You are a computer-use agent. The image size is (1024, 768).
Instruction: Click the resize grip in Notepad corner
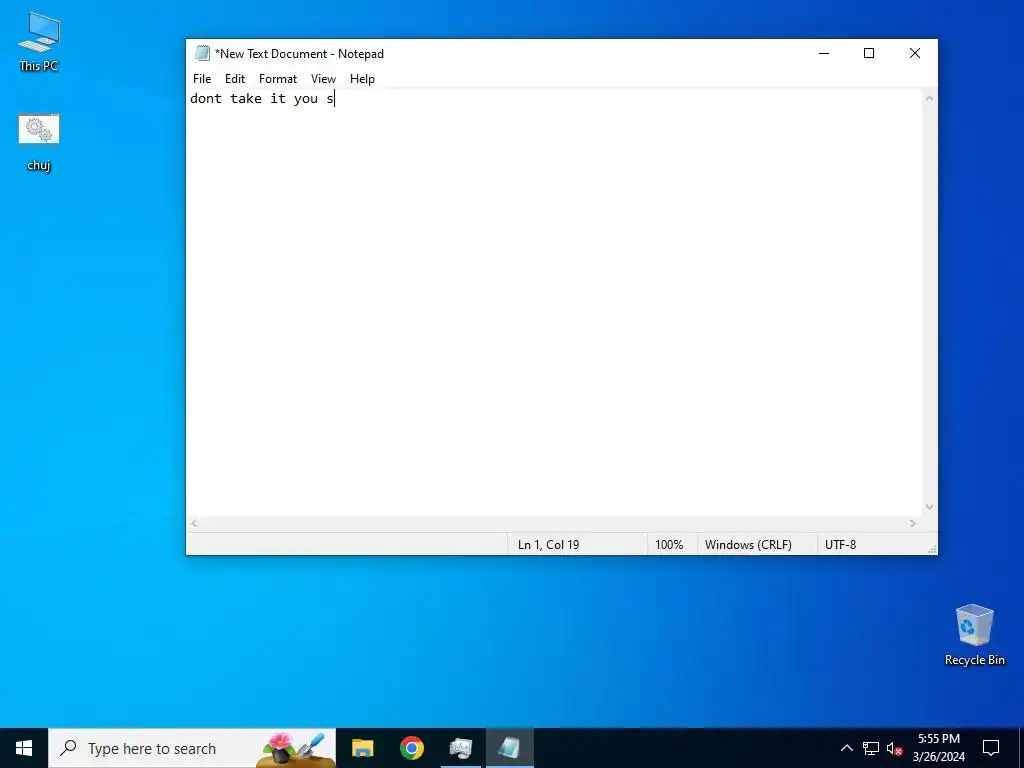932,549
